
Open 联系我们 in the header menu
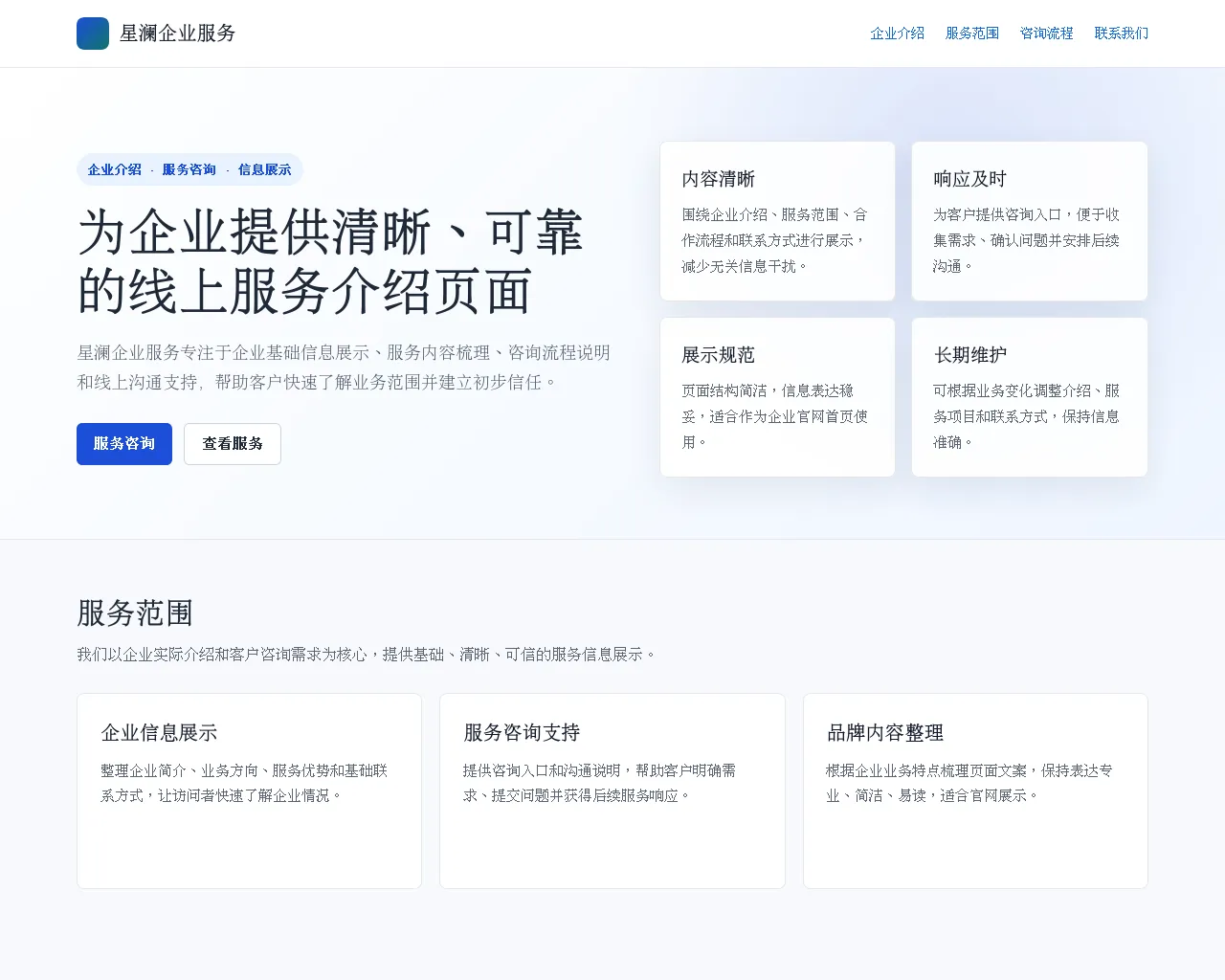(x=1121, y=33)
